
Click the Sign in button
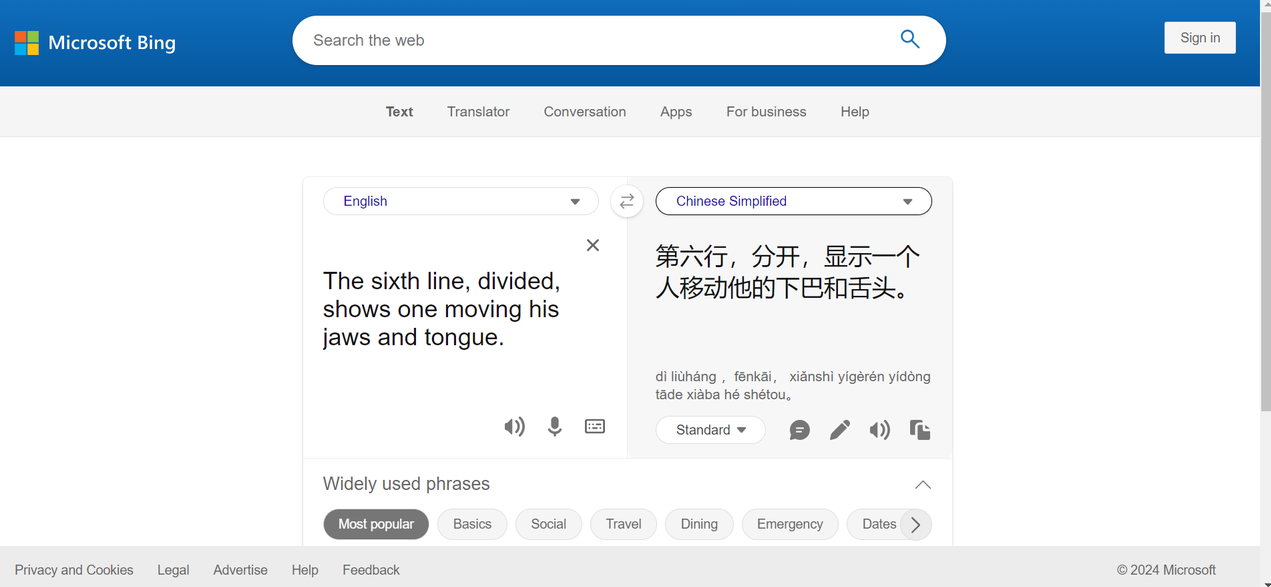pos(1200,38)
